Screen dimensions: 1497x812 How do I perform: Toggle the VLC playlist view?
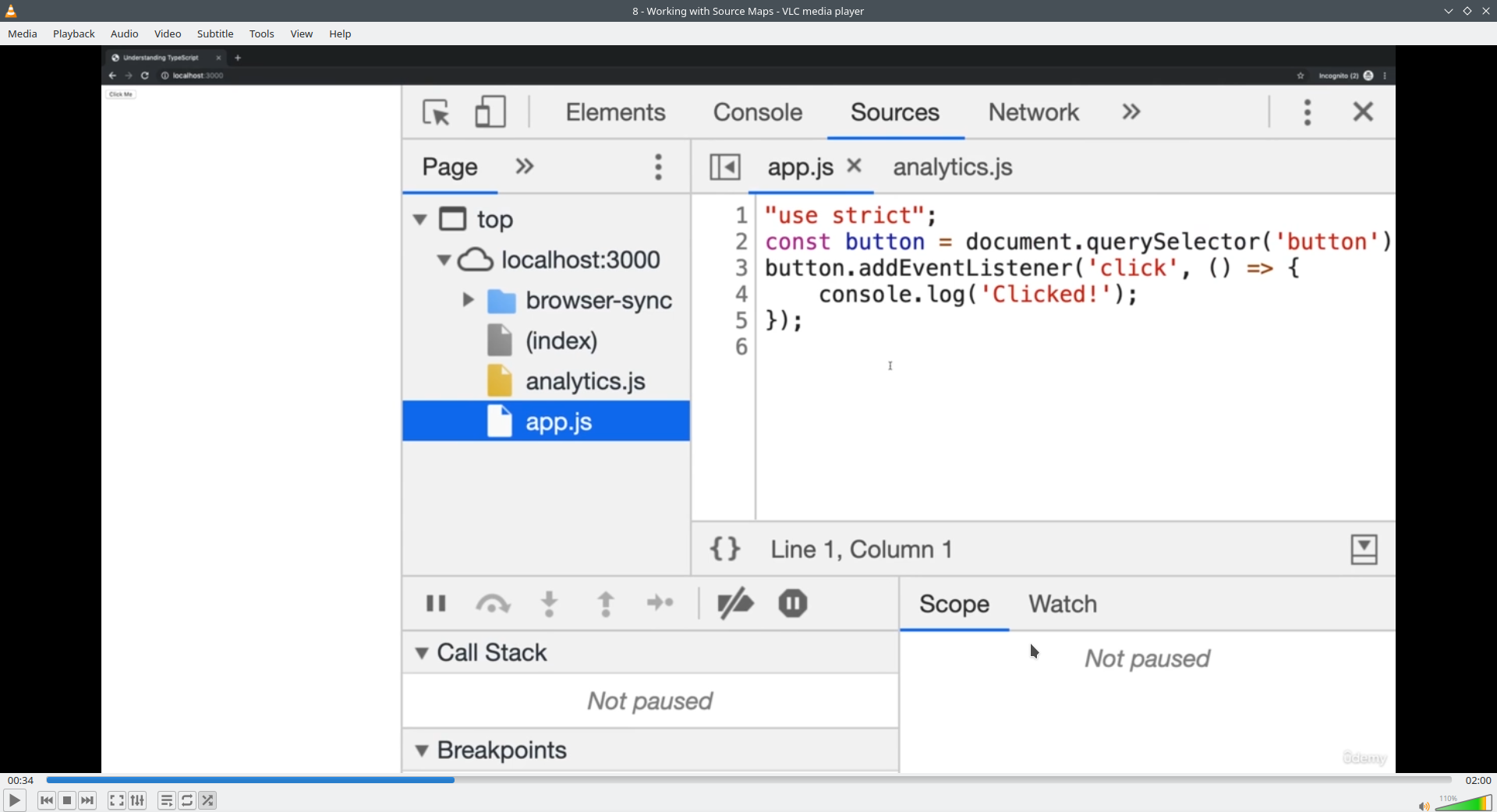(x=167, y=800)
